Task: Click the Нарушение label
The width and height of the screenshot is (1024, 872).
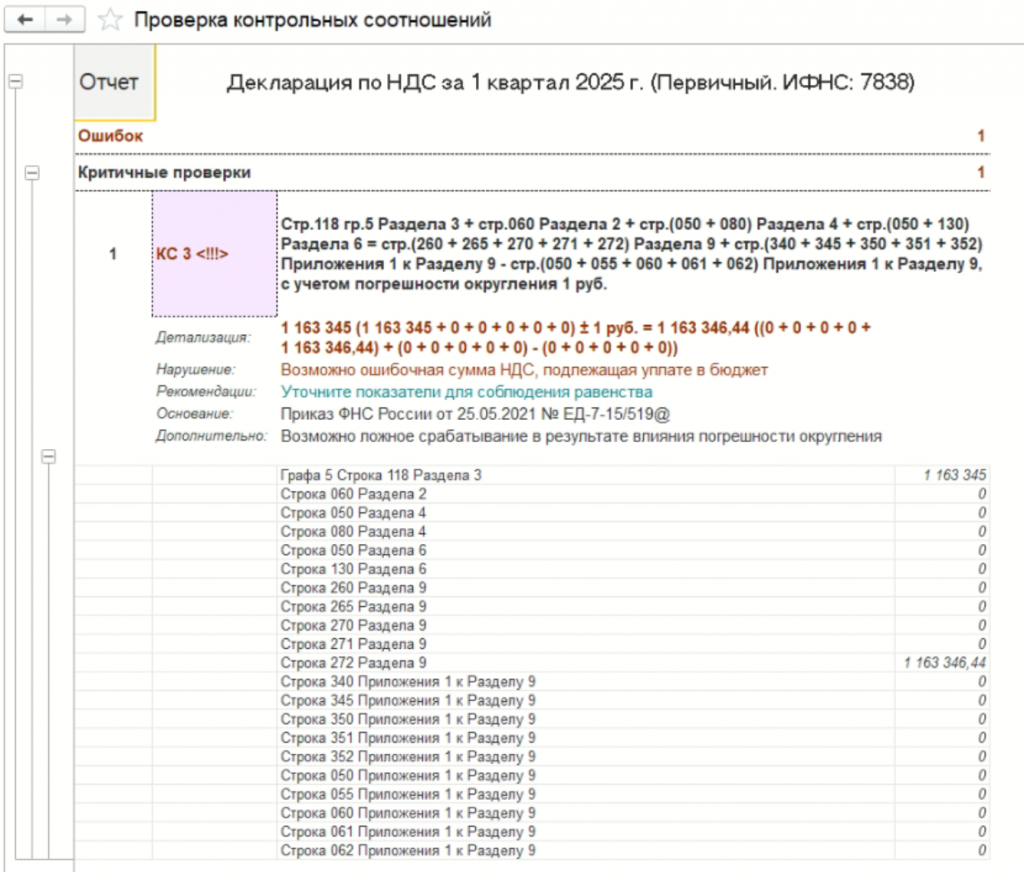Action: coord(196,370)
